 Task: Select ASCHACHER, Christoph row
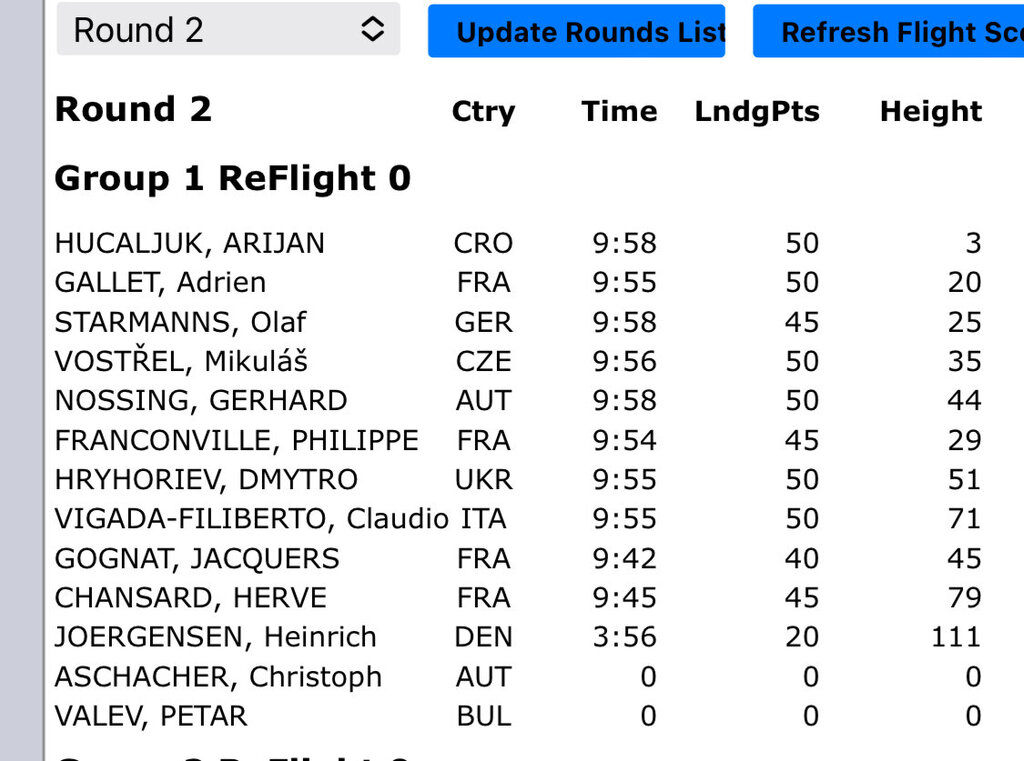point(218,677)
